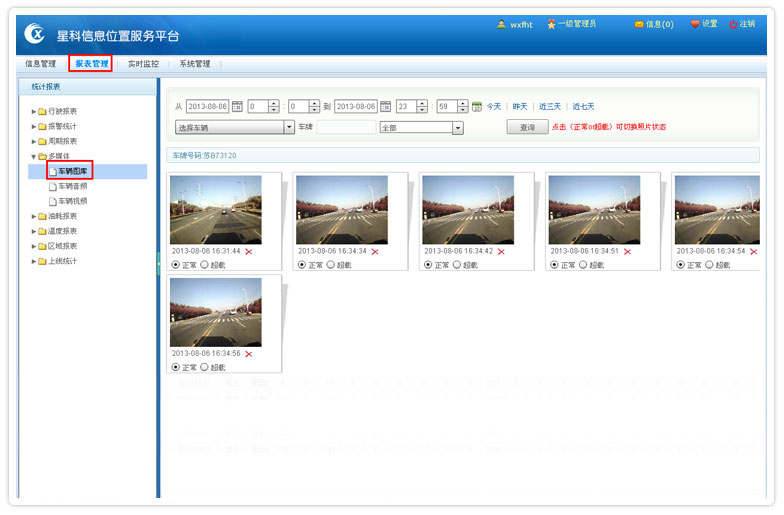Viewport: 784px width, 515px height.
Task: Expand the 行驶报表 folder in the tree
Action: 34,111
